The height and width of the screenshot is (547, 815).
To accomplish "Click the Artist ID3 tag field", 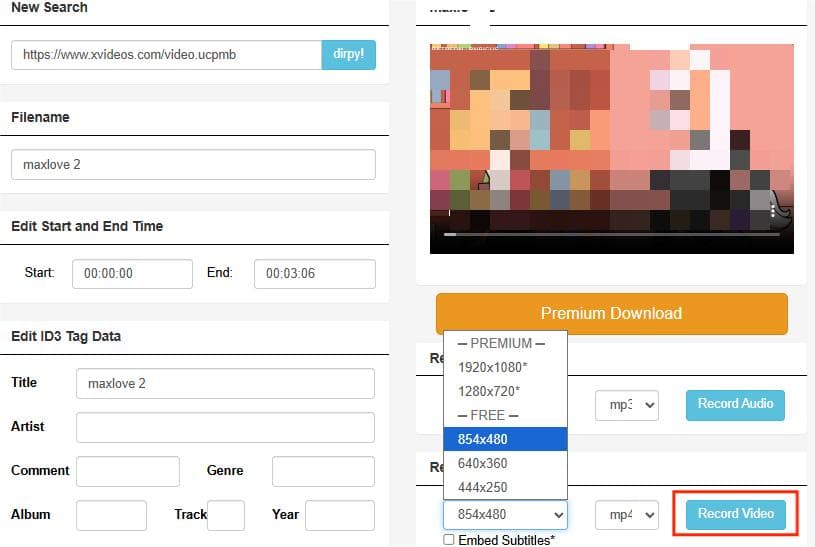I will tap(225, 428).
